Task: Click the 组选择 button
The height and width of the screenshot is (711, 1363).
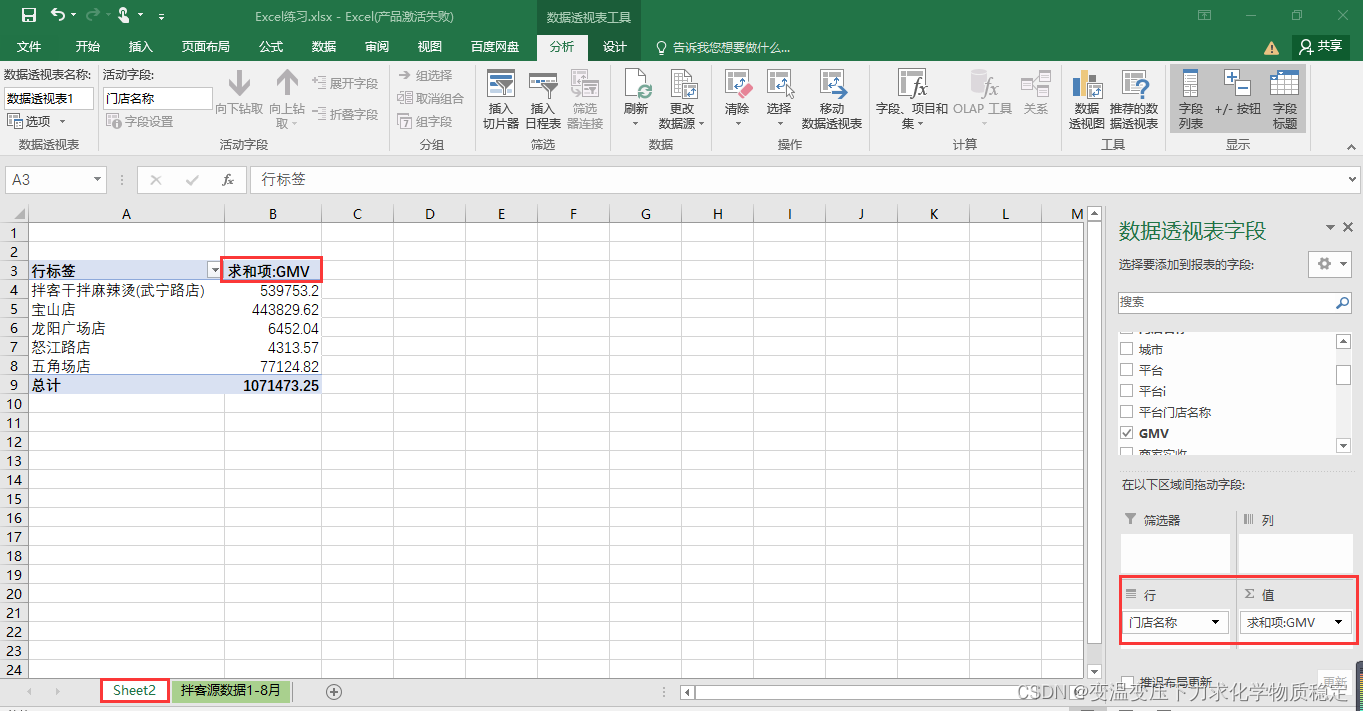Action: coord(425,75)
